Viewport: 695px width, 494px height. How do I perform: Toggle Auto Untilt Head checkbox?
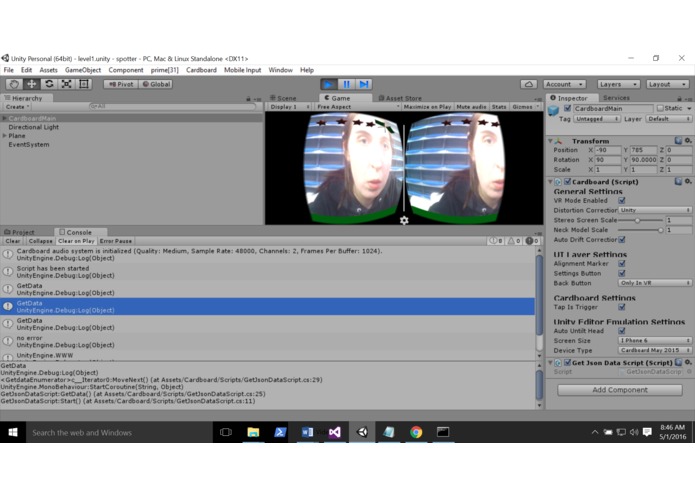click(622, 331)
